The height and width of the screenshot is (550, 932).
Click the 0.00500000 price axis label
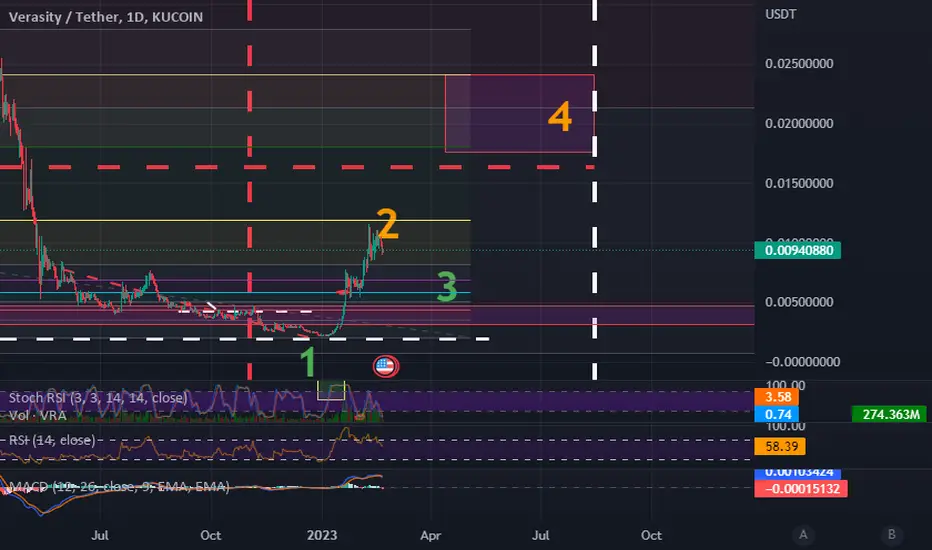[x=799, y=302]
